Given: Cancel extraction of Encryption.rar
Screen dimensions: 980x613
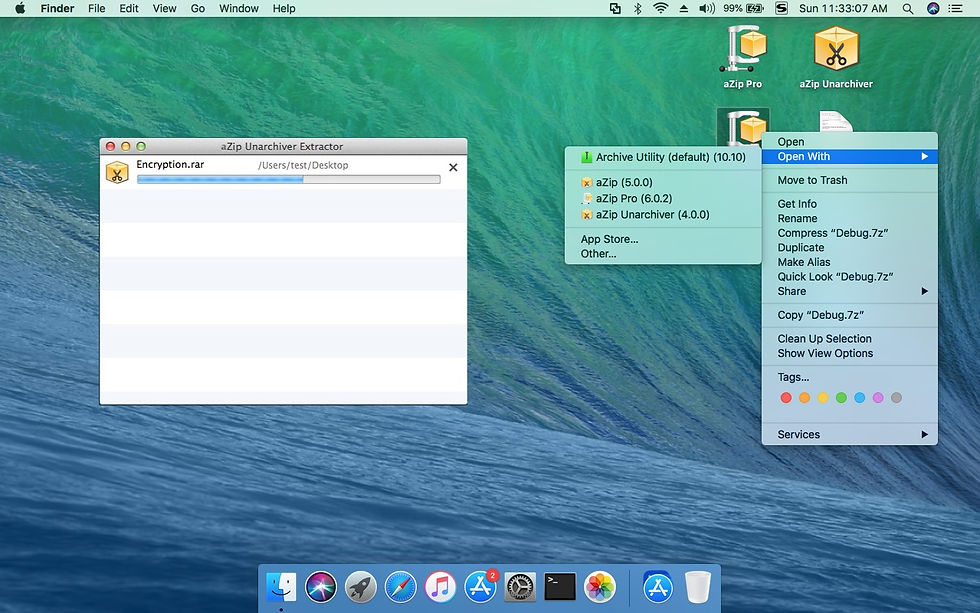Looking at the screenshot, I should (453, 167).
